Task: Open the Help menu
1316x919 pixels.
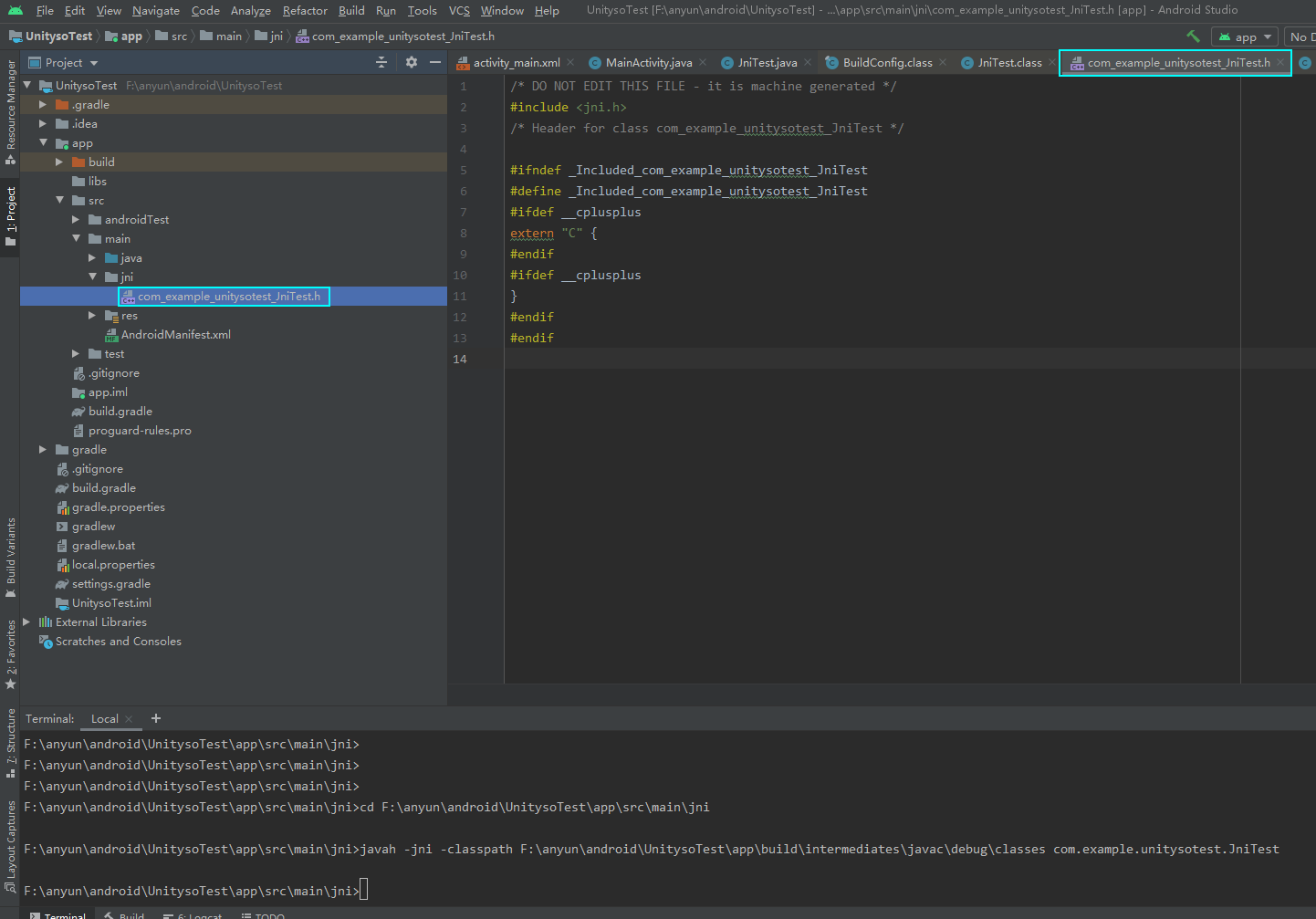Action: coord(547,10)
